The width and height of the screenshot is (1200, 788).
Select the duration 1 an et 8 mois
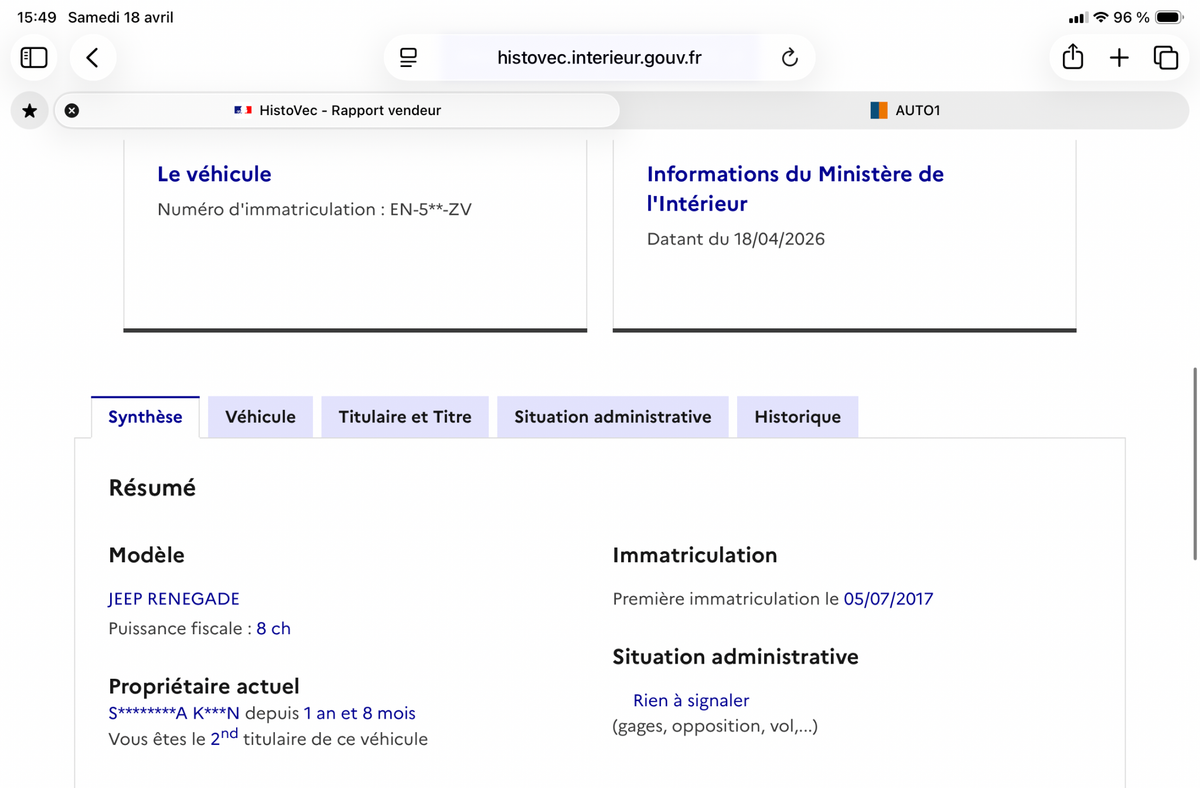coord(360,713)
